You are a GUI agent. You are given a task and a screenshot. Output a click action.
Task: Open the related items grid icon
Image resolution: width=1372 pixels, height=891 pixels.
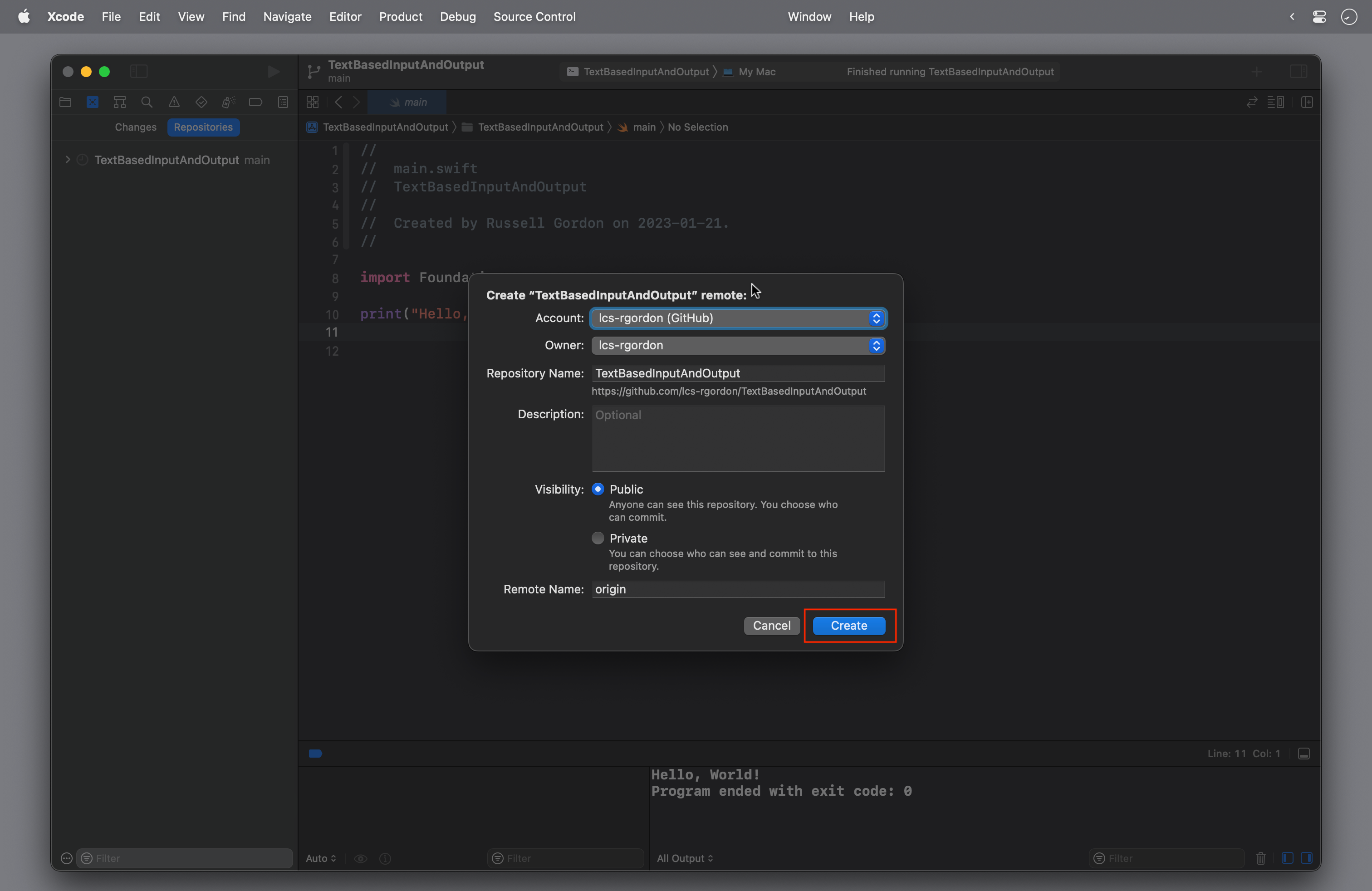313,102
